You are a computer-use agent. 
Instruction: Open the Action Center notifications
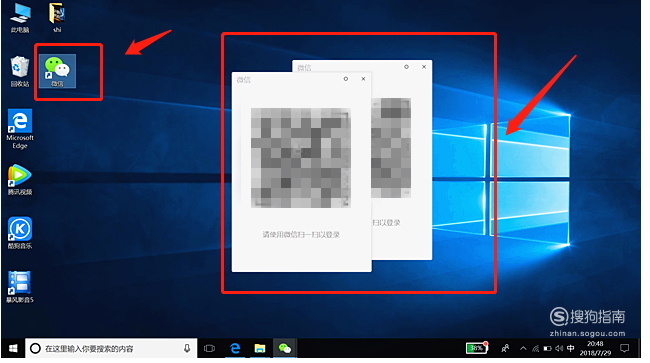point(624,348)
